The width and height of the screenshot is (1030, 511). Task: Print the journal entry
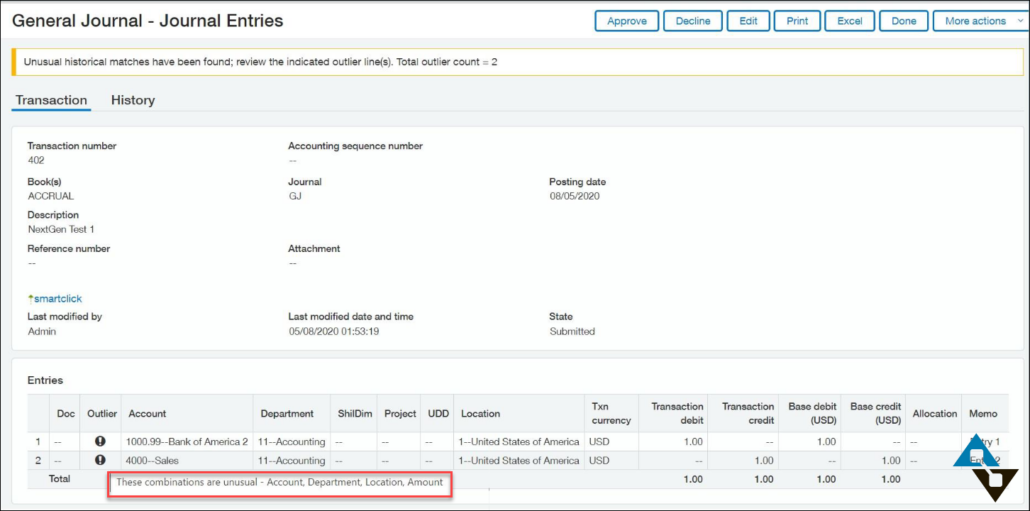[x=797, y=21]
